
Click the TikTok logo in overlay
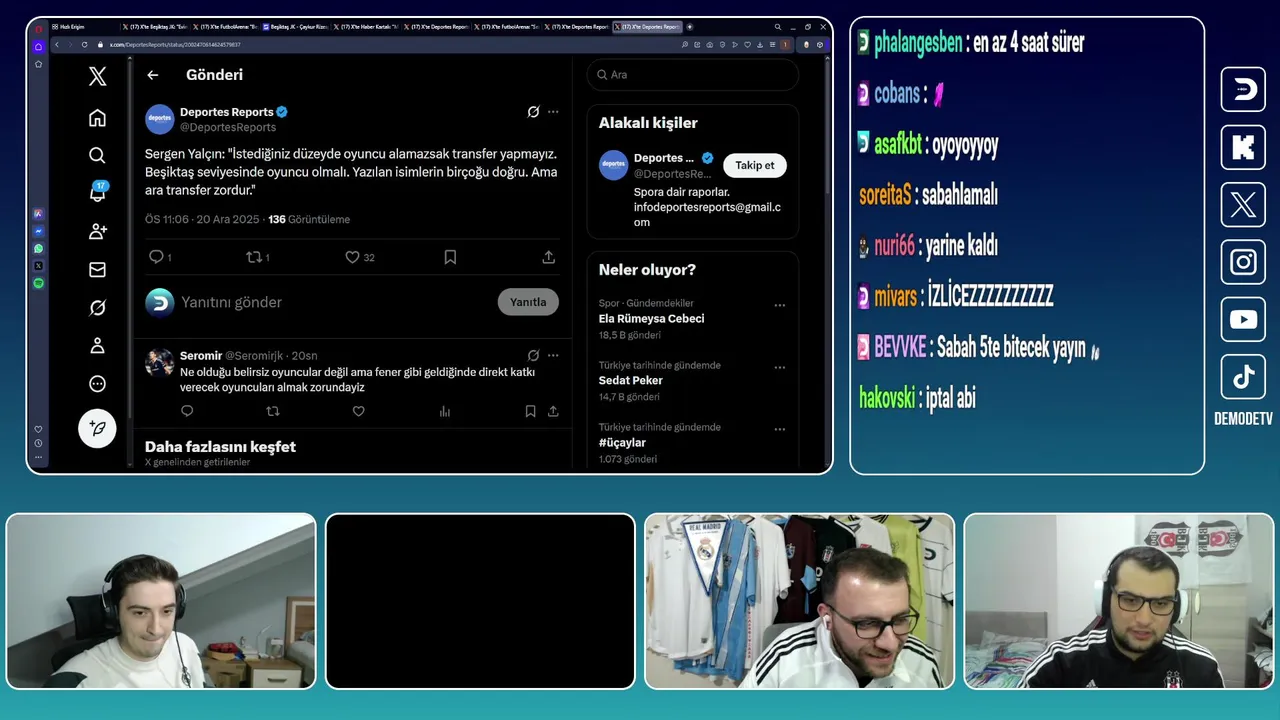click(x=1243, y=377)
